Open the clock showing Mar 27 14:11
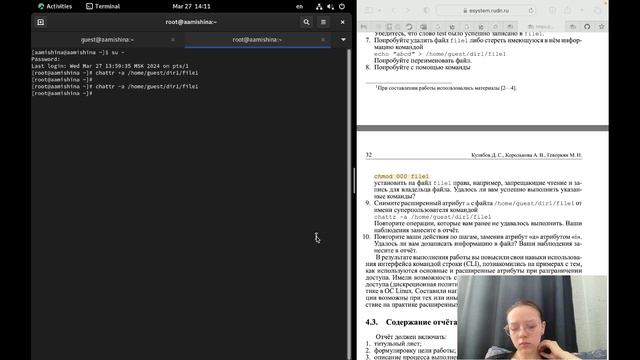This screenshot has width=640, height=360. coord(191,6)
